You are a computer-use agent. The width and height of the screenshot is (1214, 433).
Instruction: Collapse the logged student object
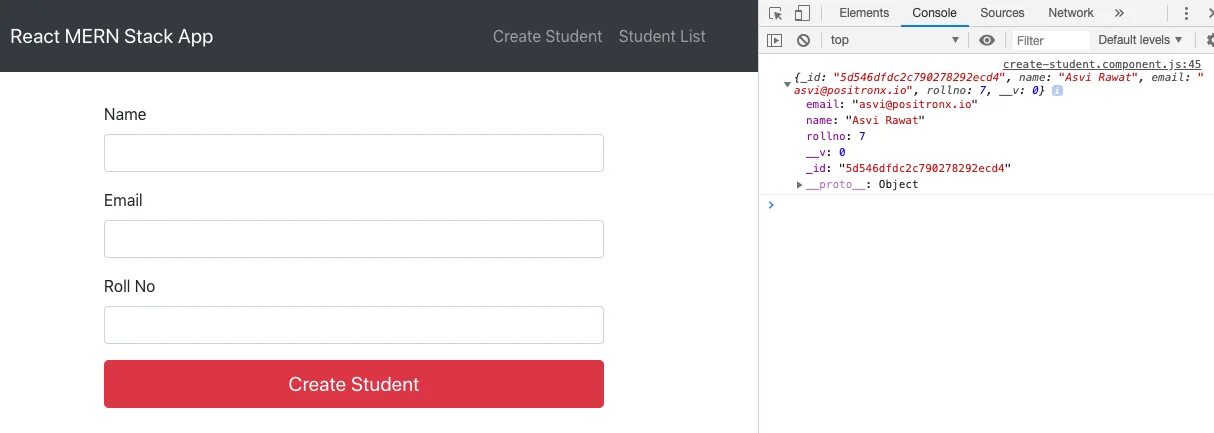pos(787,84)
